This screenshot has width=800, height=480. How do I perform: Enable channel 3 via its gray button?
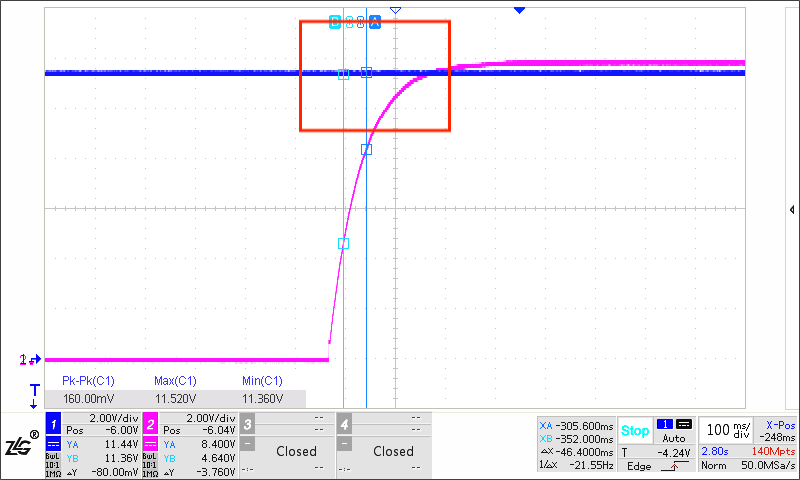point(247,424)
